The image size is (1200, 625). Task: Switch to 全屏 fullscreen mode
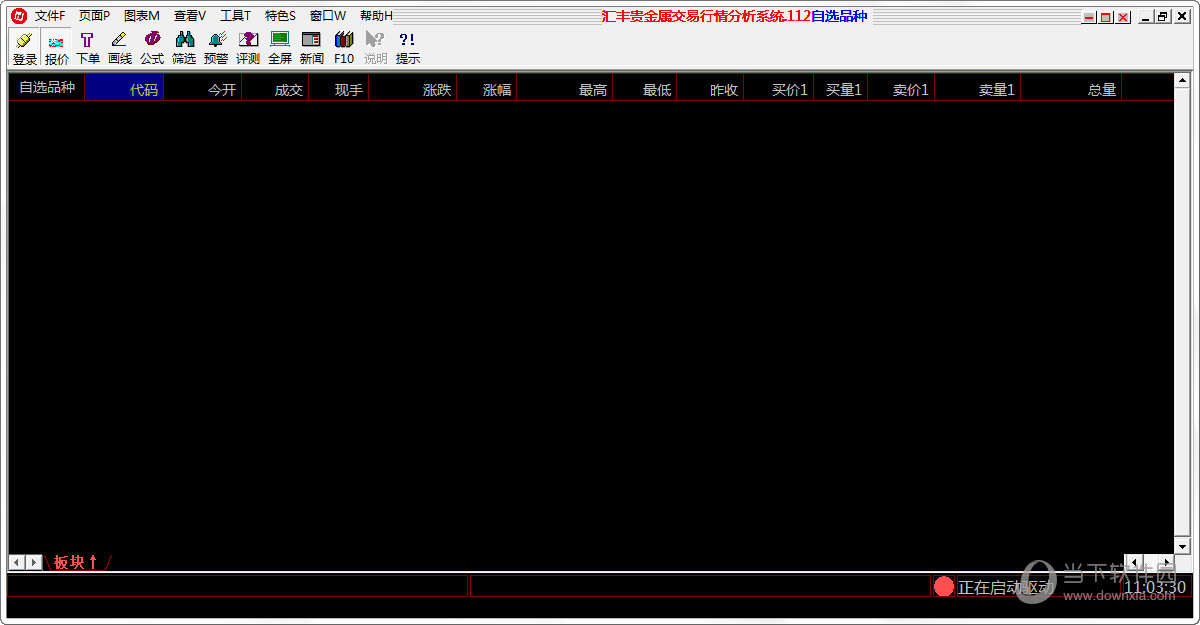tap(280, 47)
